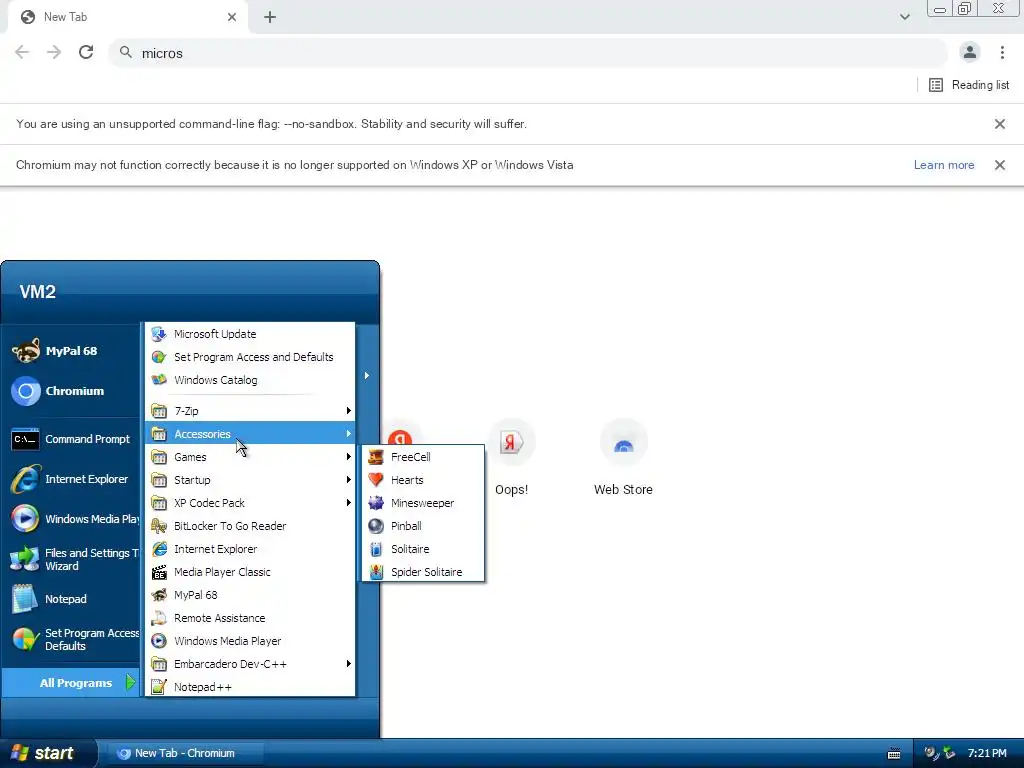Close the New Tab tab
Viewport: 1024px width, 768px height.
pyautogui.click(x=232, y=17)
